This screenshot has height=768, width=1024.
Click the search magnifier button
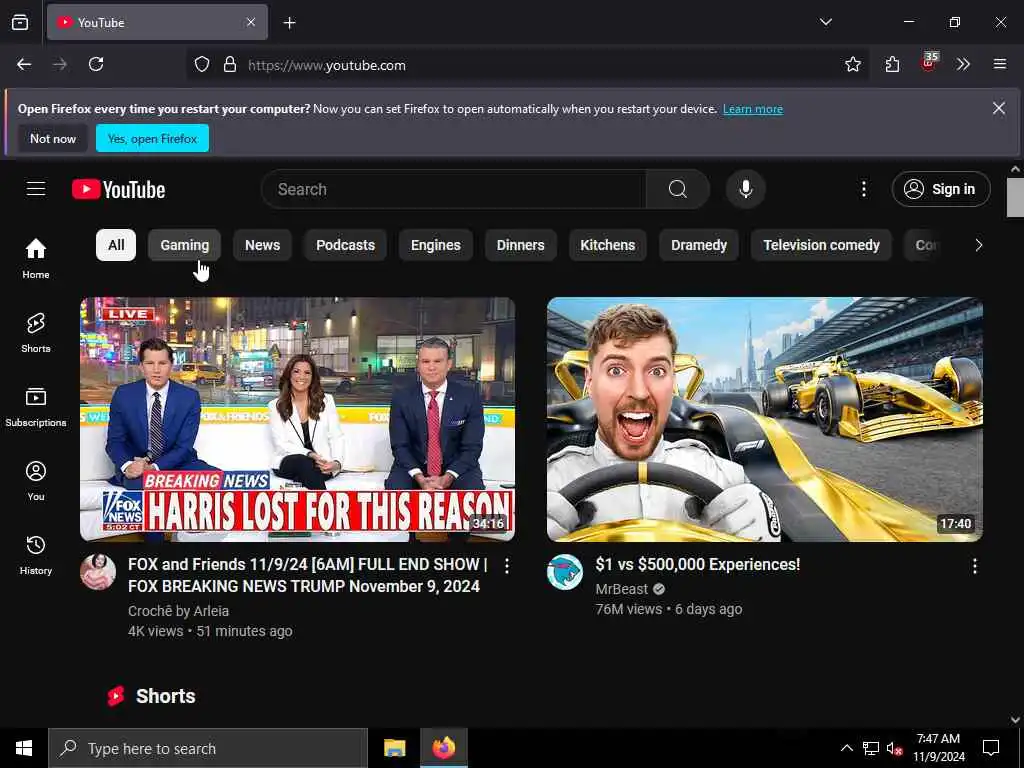(678, 189)
